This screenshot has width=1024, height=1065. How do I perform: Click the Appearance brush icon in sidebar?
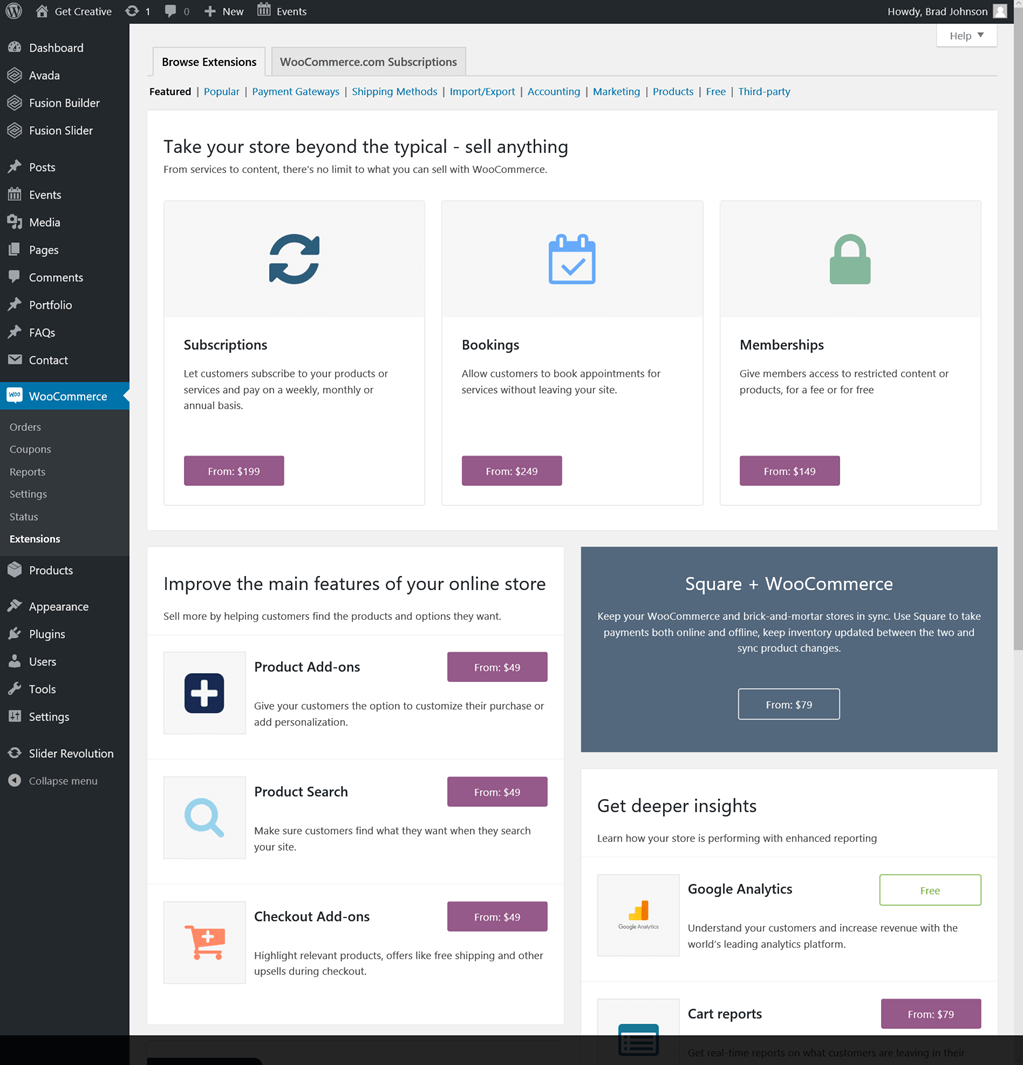[x=14, y=606]
